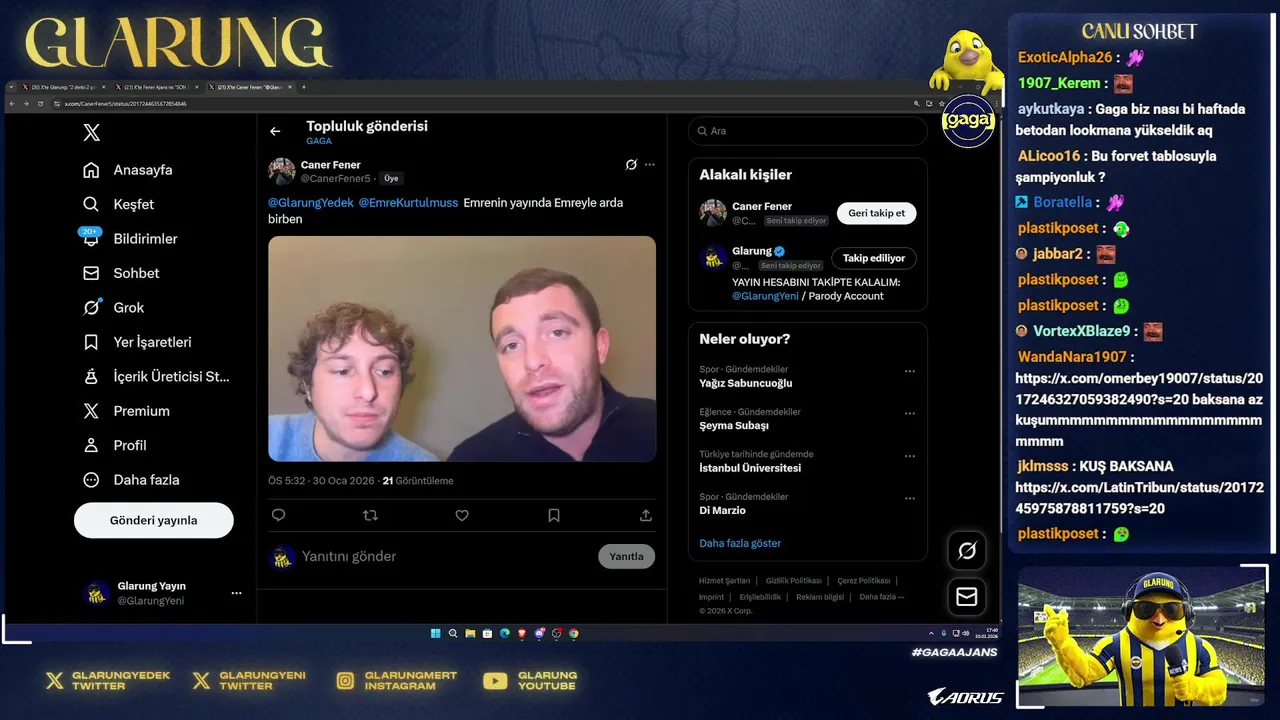Screen dimensions: 1280x720
Task: Open the Gizlilik Politikası footer link
Action: click(794, 581)
